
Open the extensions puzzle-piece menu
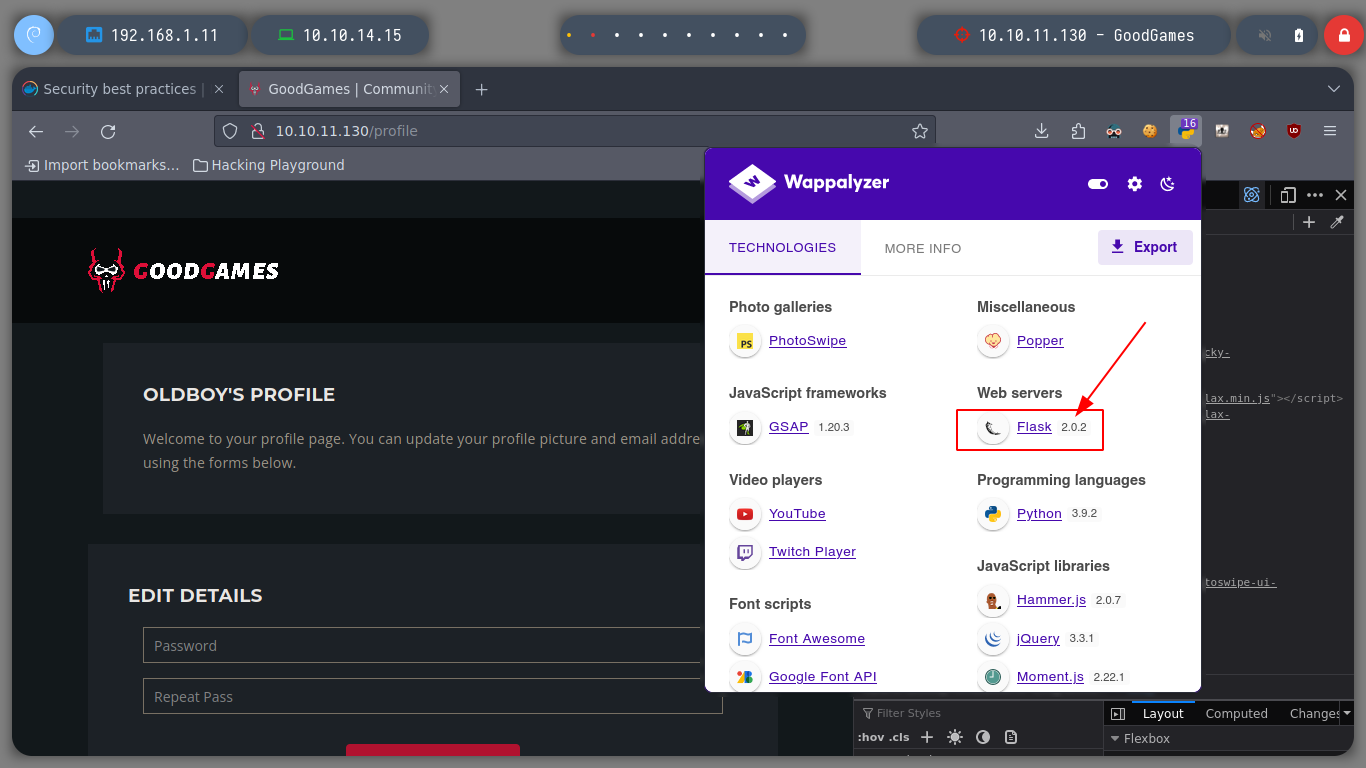coord(1078,131)
